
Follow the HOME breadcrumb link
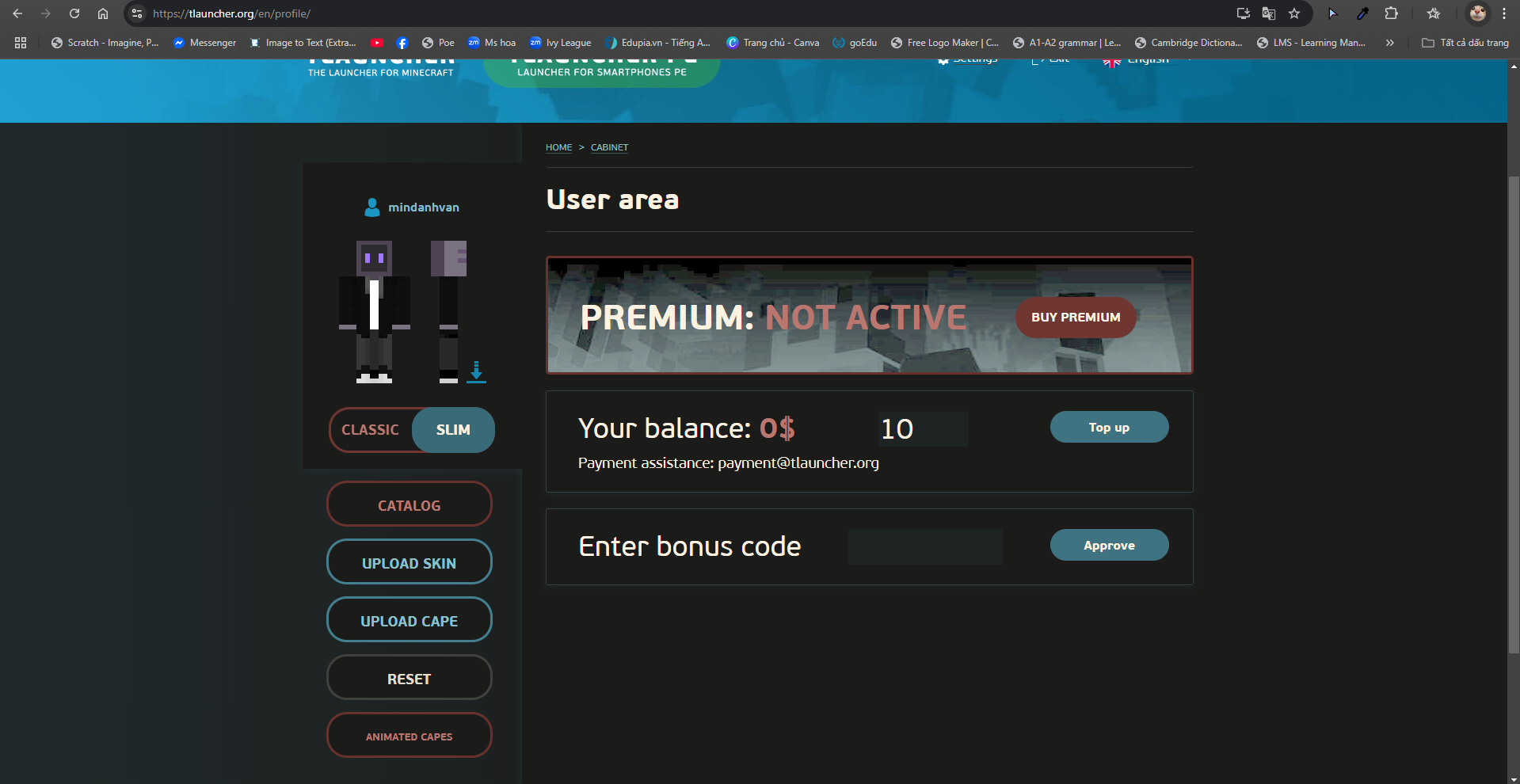[x=558, y=147]
